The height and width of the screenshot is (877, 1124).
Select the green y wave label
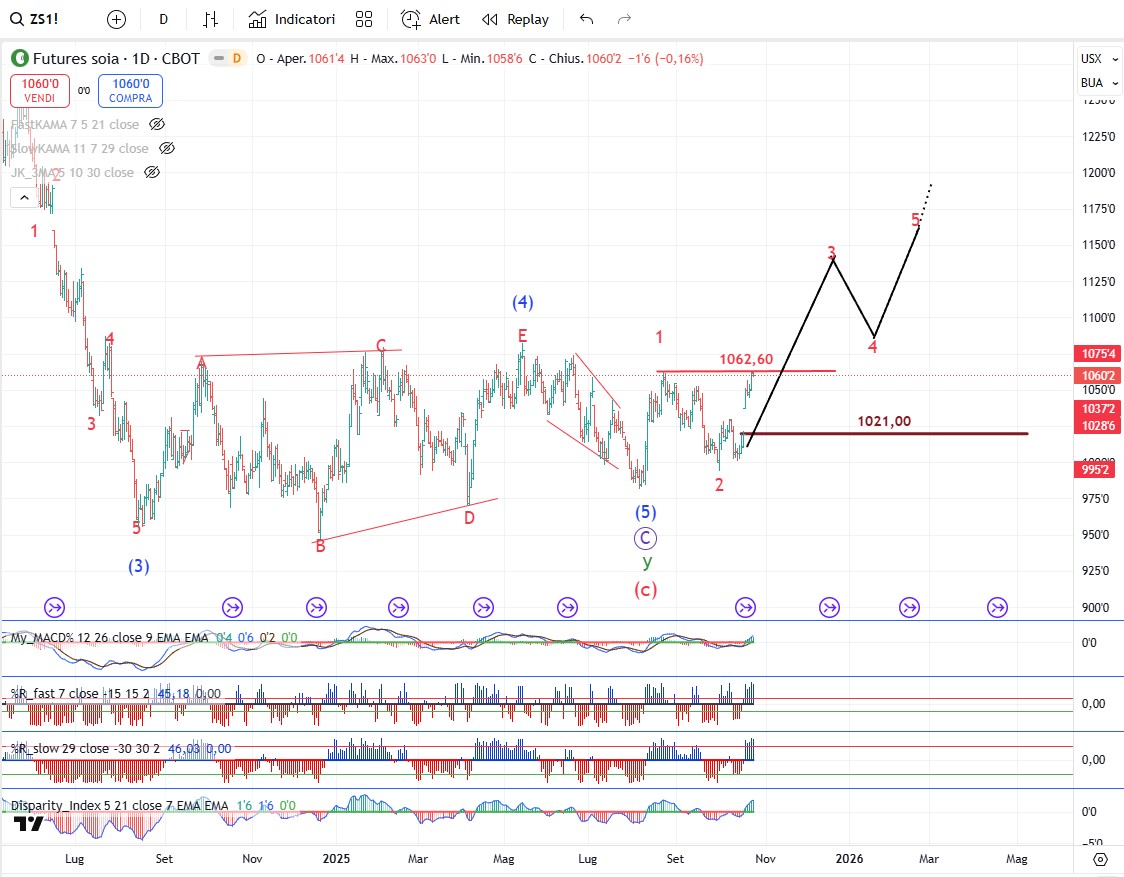point(647,562)
